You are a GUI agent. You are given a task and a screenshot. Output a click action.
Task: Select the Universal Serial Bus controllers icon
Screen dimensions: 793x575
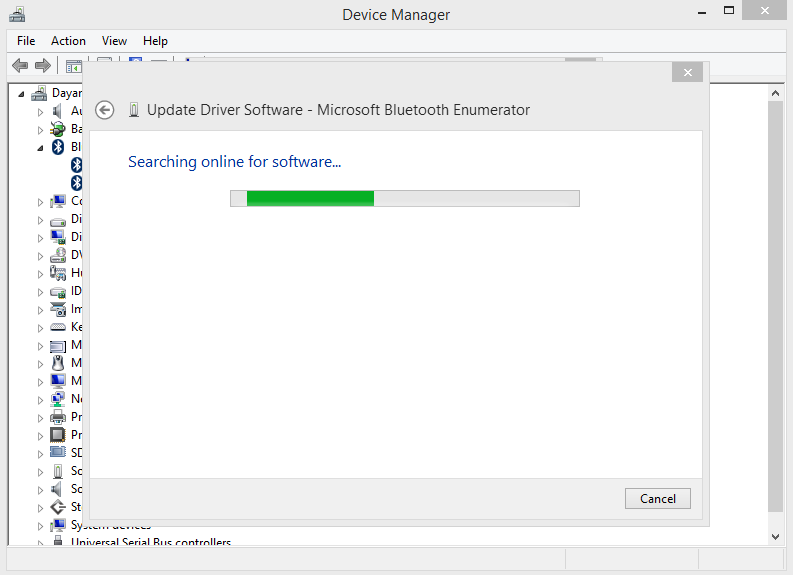(x=58, y=541)
